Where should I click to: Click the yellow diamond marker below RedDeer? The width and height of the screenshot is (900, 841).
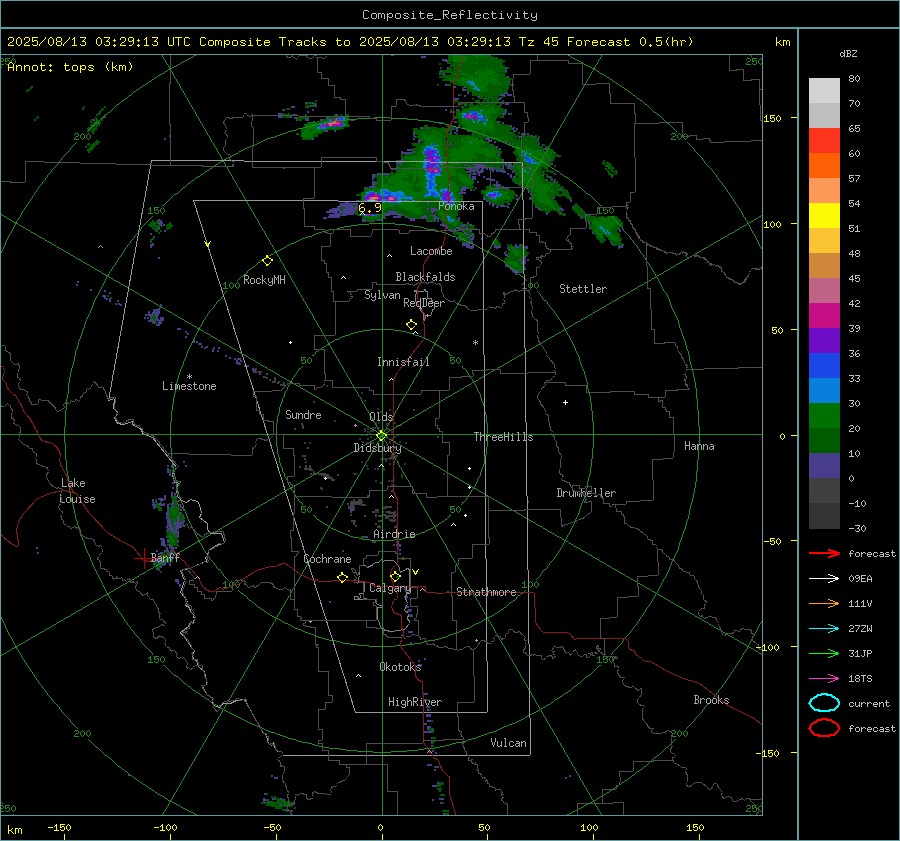point(411,325)
